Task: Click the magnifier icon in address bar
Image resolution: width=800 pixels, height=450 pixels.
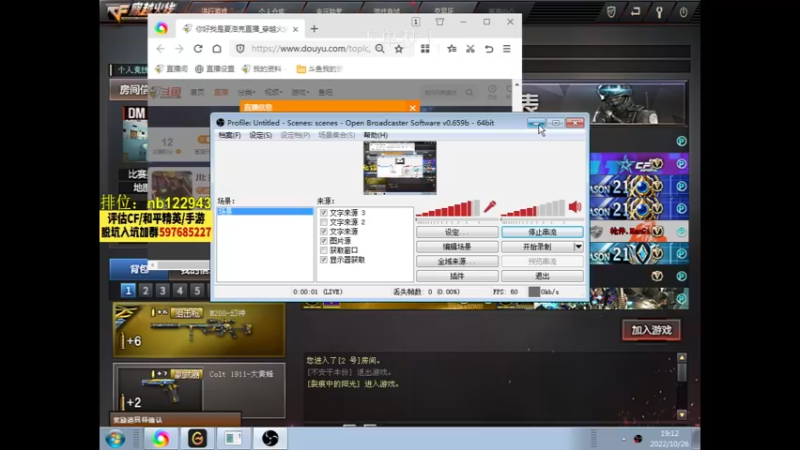Action: coord(380,49)
